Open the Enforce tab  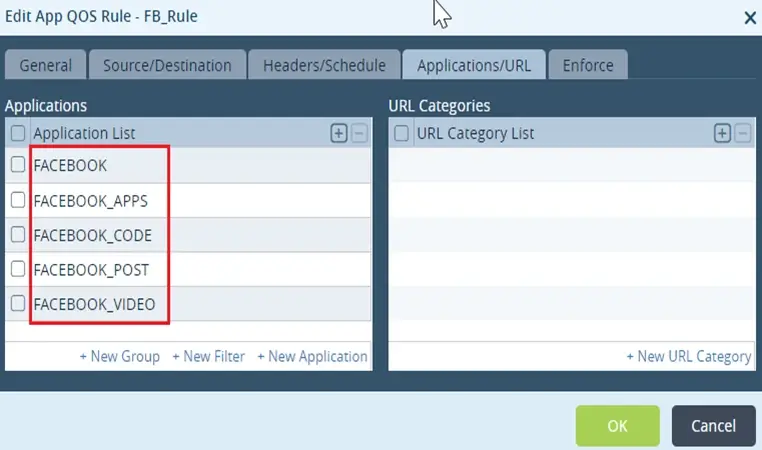point(588,65)
